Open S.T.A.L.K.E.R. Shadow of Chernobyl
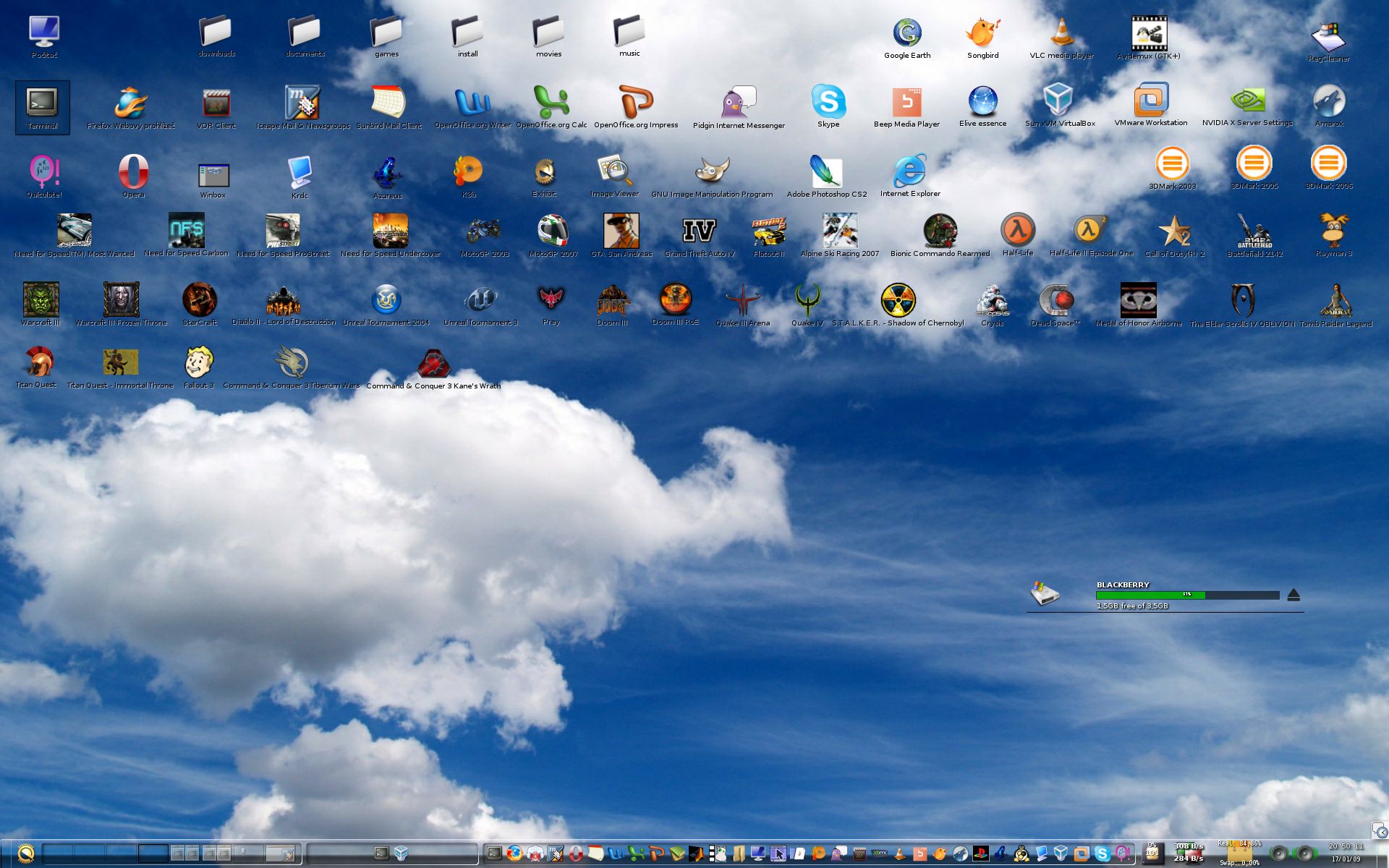This screenshot has height=868, width=1389. [x=898, y=305]
